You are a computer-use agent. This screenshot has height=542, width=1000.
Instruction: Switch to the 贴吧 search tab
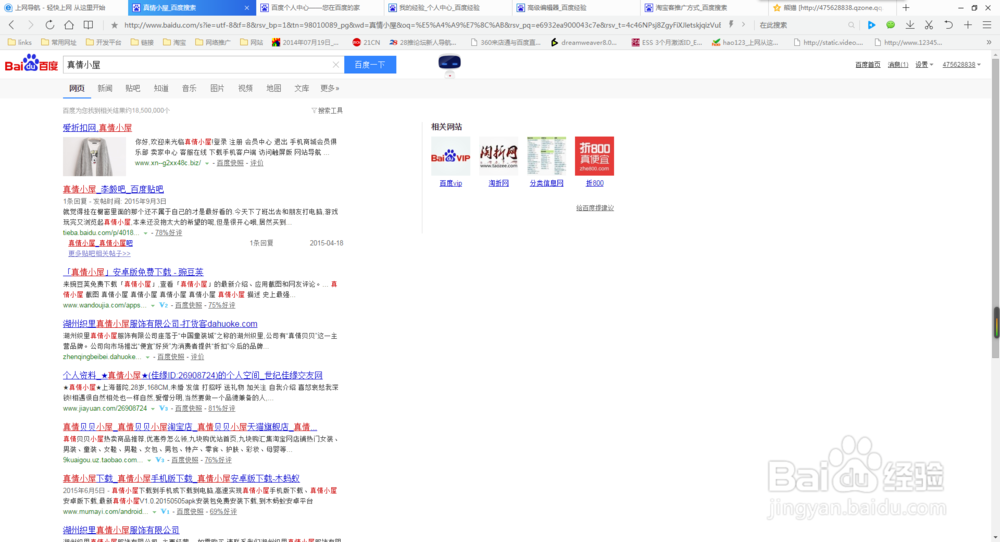(x=133, y=89)
